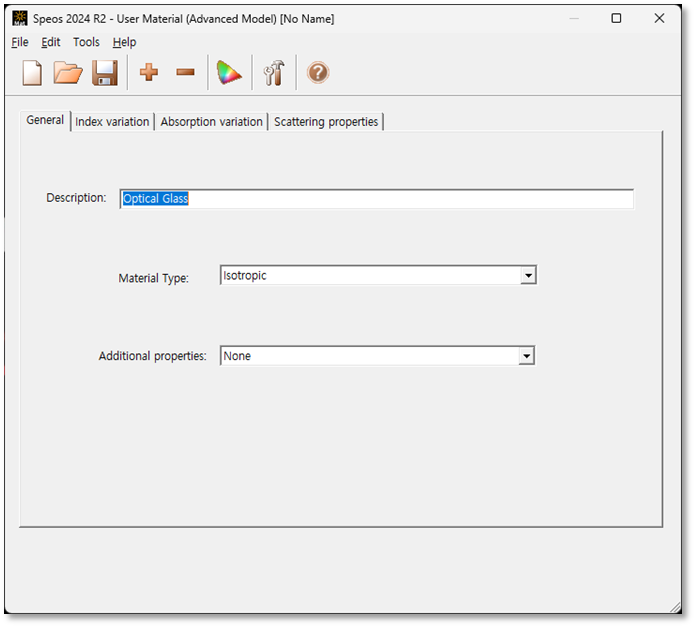Click the question mark help icon
The width and height of the screenshot is (695, 627).
point(318,73)
